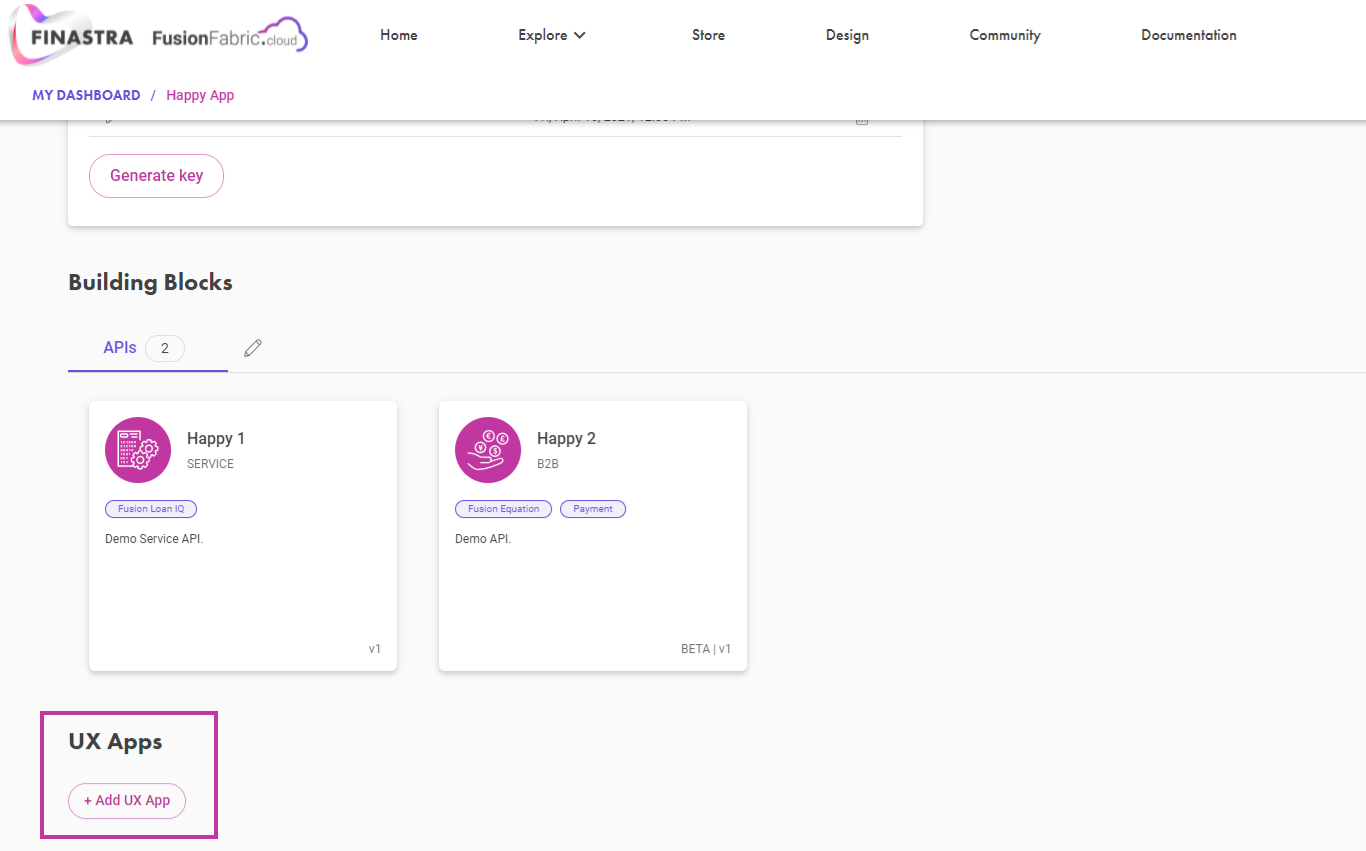1366x851 pixels.
Task: Click the 'B2B' label under Happy 2
Action: [x=547, y=464]
